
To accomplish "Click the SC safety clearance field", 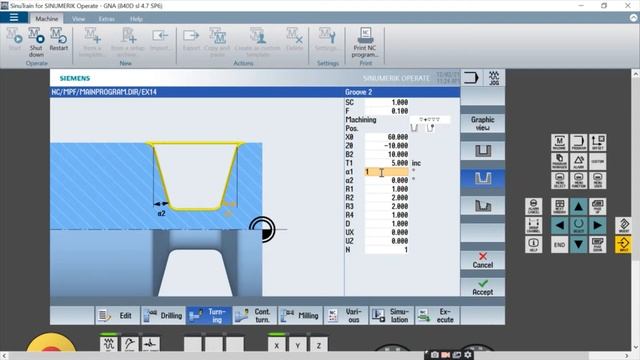I will pos(387,102).
